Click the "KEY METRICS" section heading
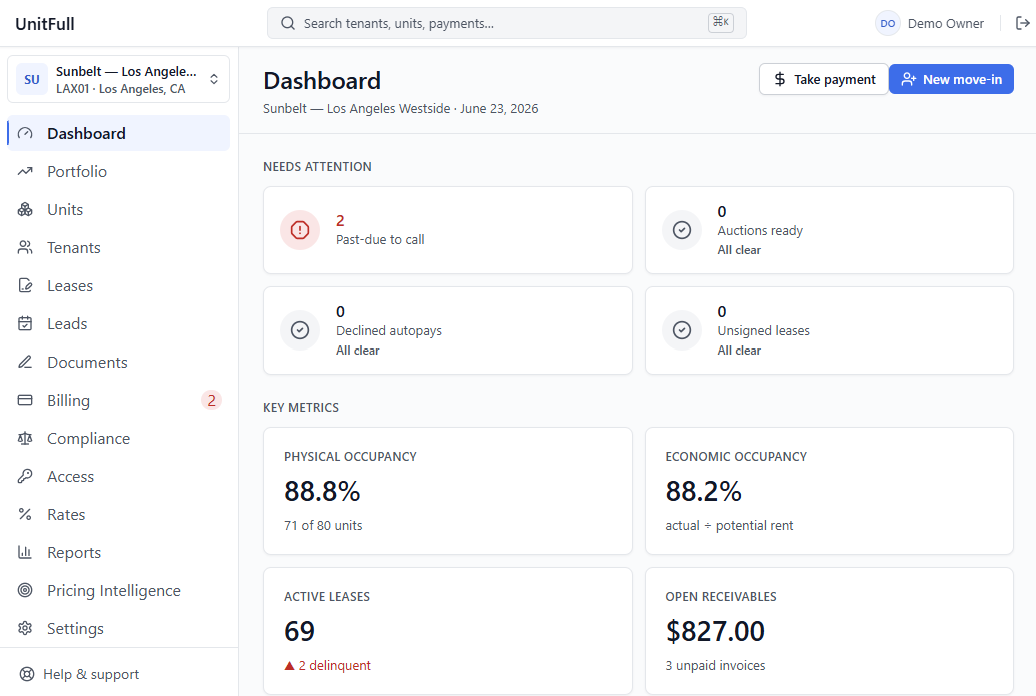 301,408
